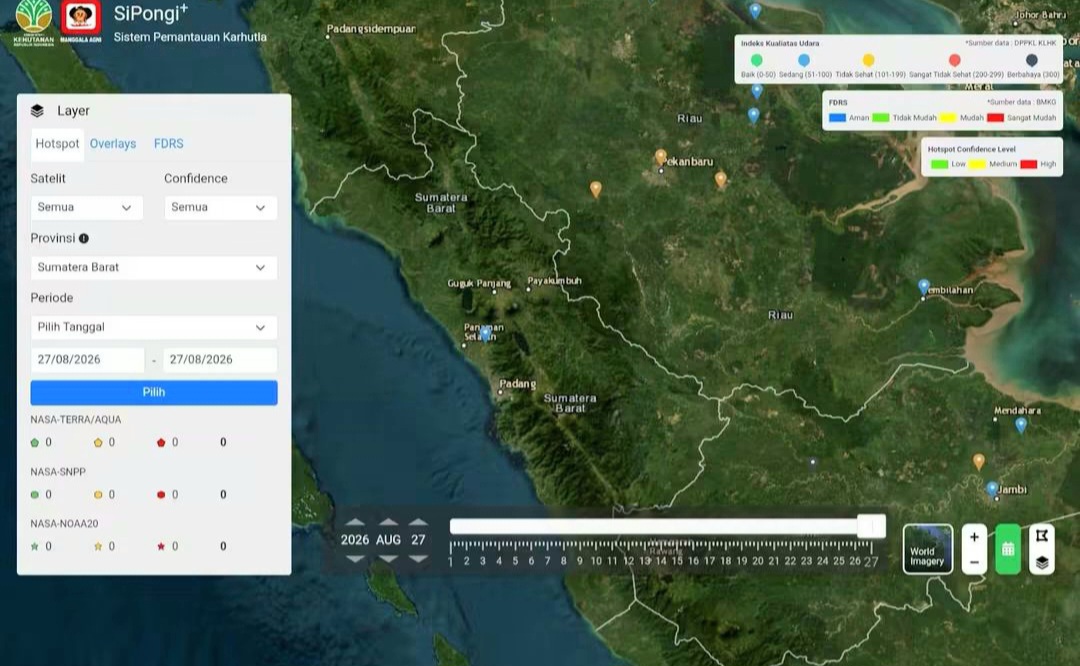Viewport: 1080px width, 666px height.
Task: Click the end date field 27/08/2026
Action: 220,360
